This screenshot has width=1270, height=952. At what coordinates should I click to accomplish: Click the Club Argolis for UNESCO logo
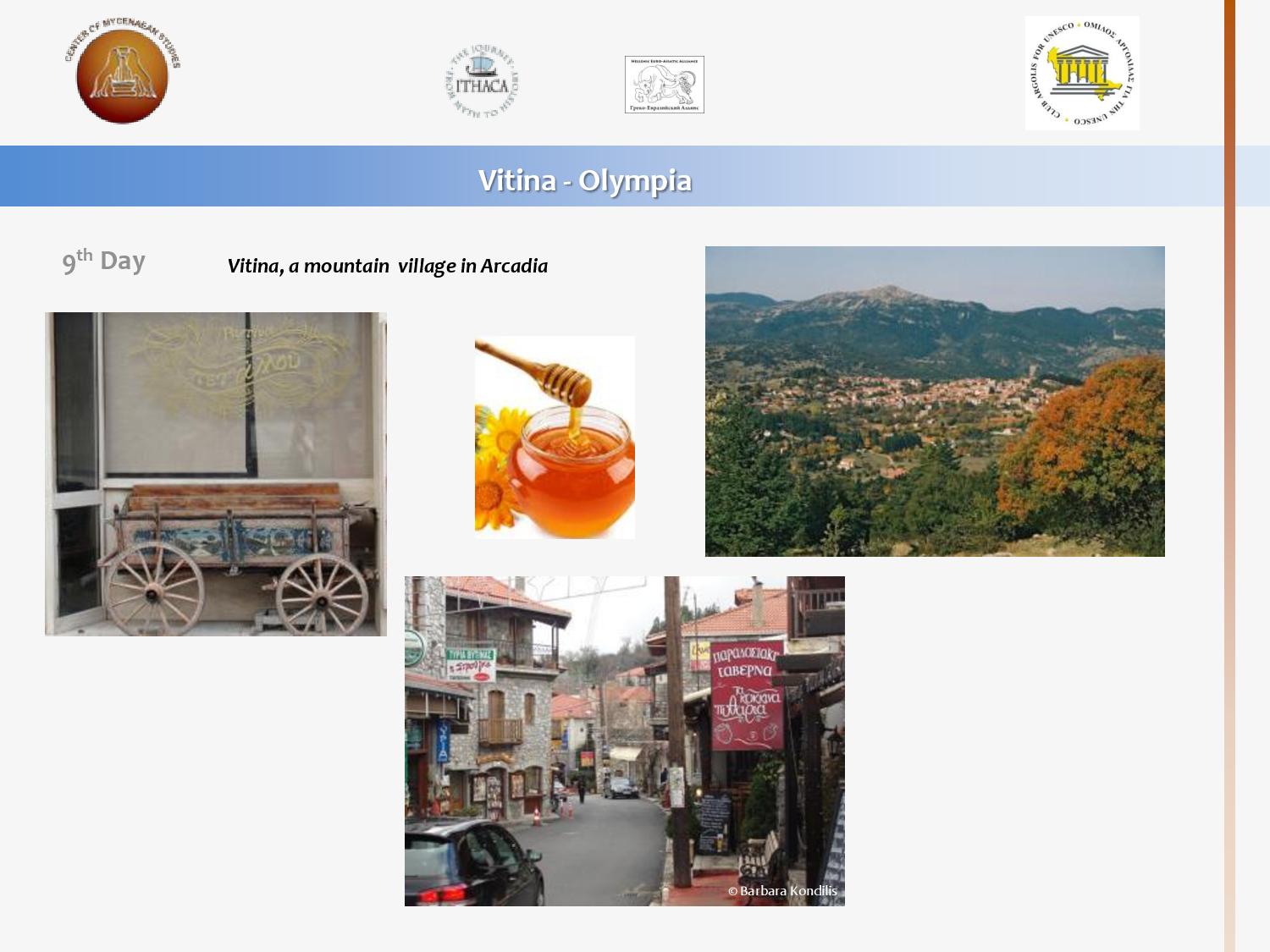point(1081,74)
